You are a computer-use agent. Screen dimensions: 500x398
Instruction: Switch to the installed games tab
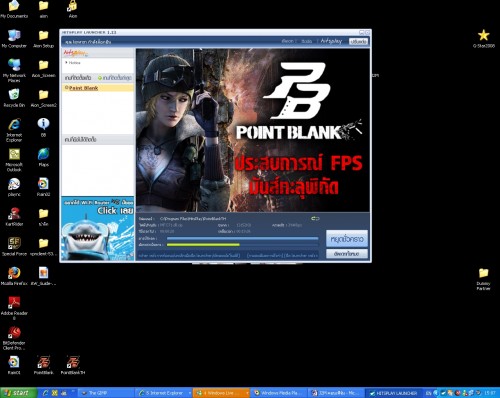[x=78, y=78]
